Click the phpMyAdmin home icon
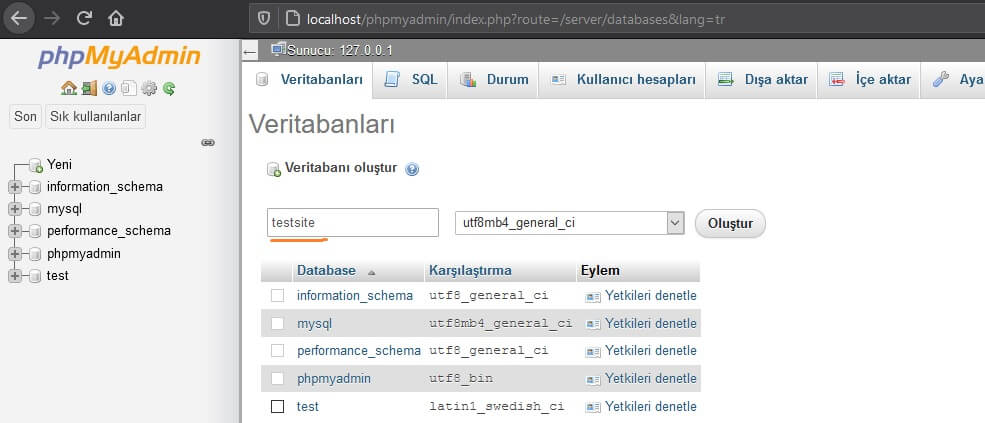Screen dimensions: 985x423 (x=68, y=89)
